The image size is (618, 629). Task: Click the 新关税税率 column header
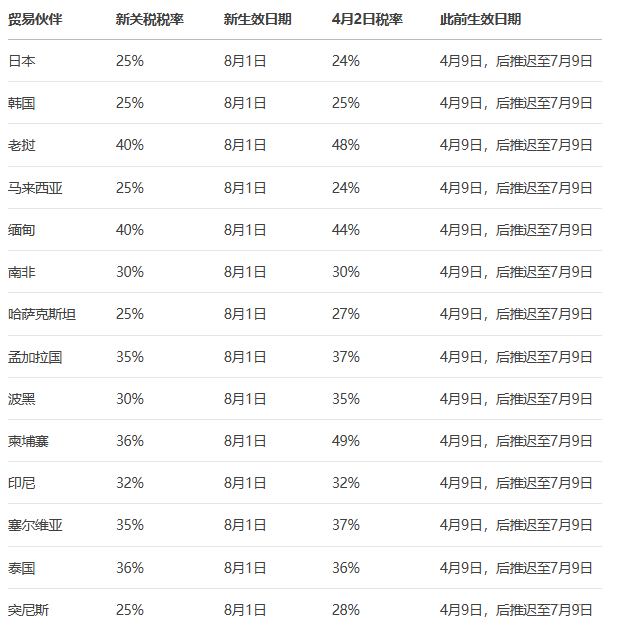click(150, 19)
